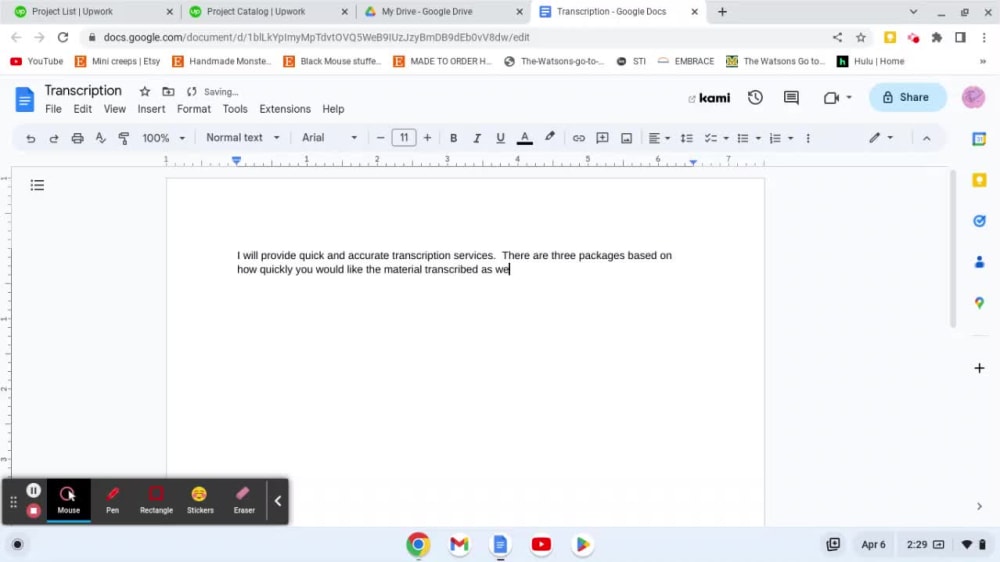Insert an image from the toolbar

click(x=626, y=138)
